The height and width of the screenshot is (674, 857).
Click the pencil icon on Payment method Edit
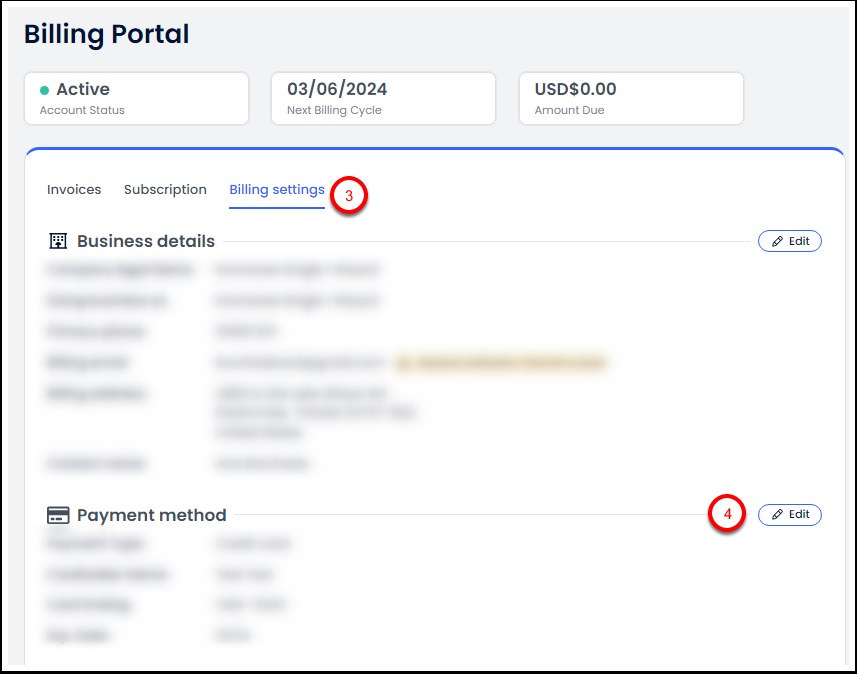[x=778, y=515]
